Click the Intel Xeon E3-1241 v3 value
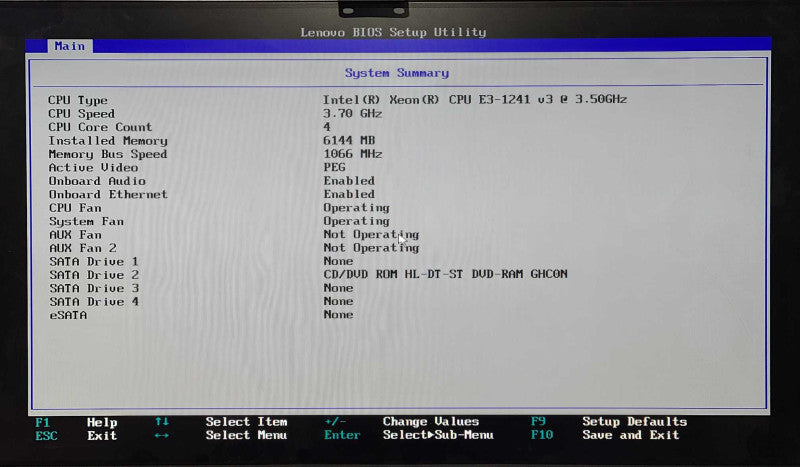 point(474,100)
